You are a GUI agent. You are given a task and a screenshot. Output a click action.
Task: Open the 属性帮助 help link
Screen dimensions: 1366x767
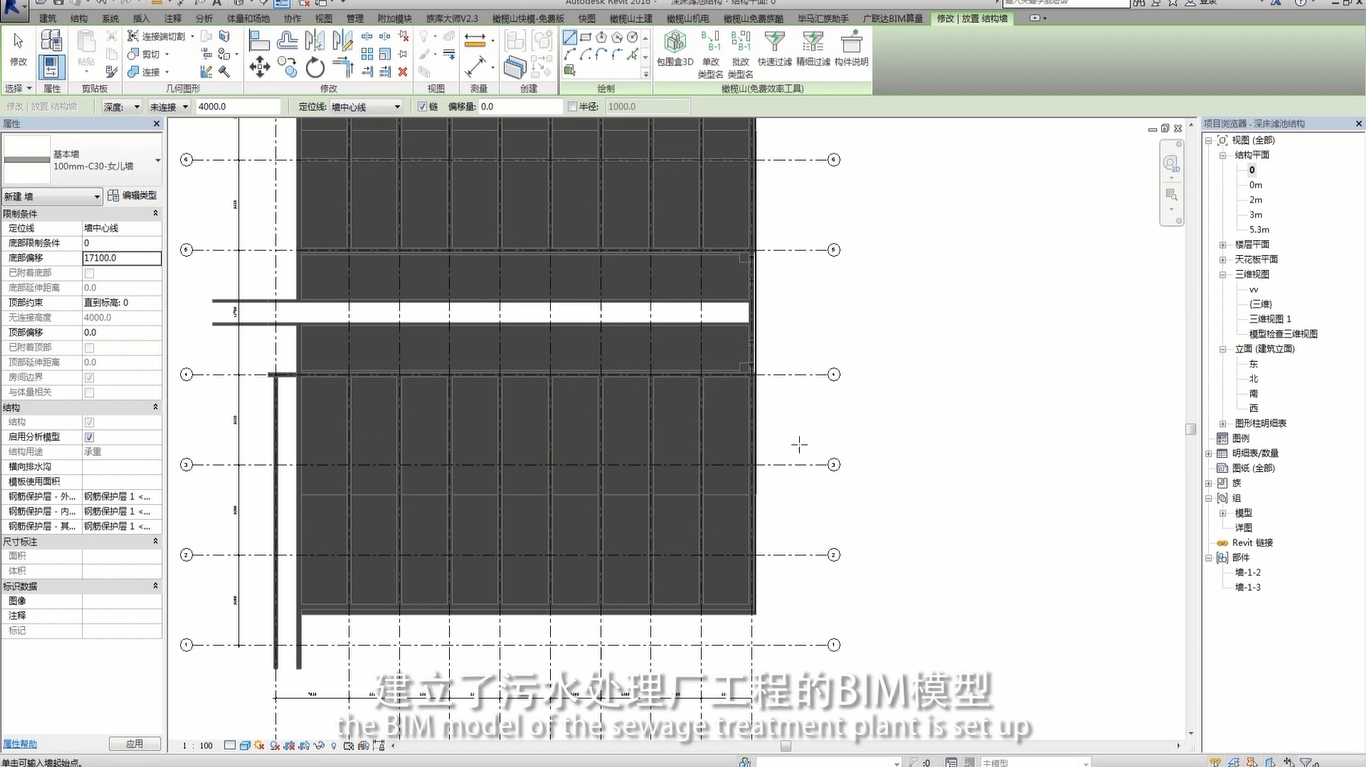click(x=20, y=744)
